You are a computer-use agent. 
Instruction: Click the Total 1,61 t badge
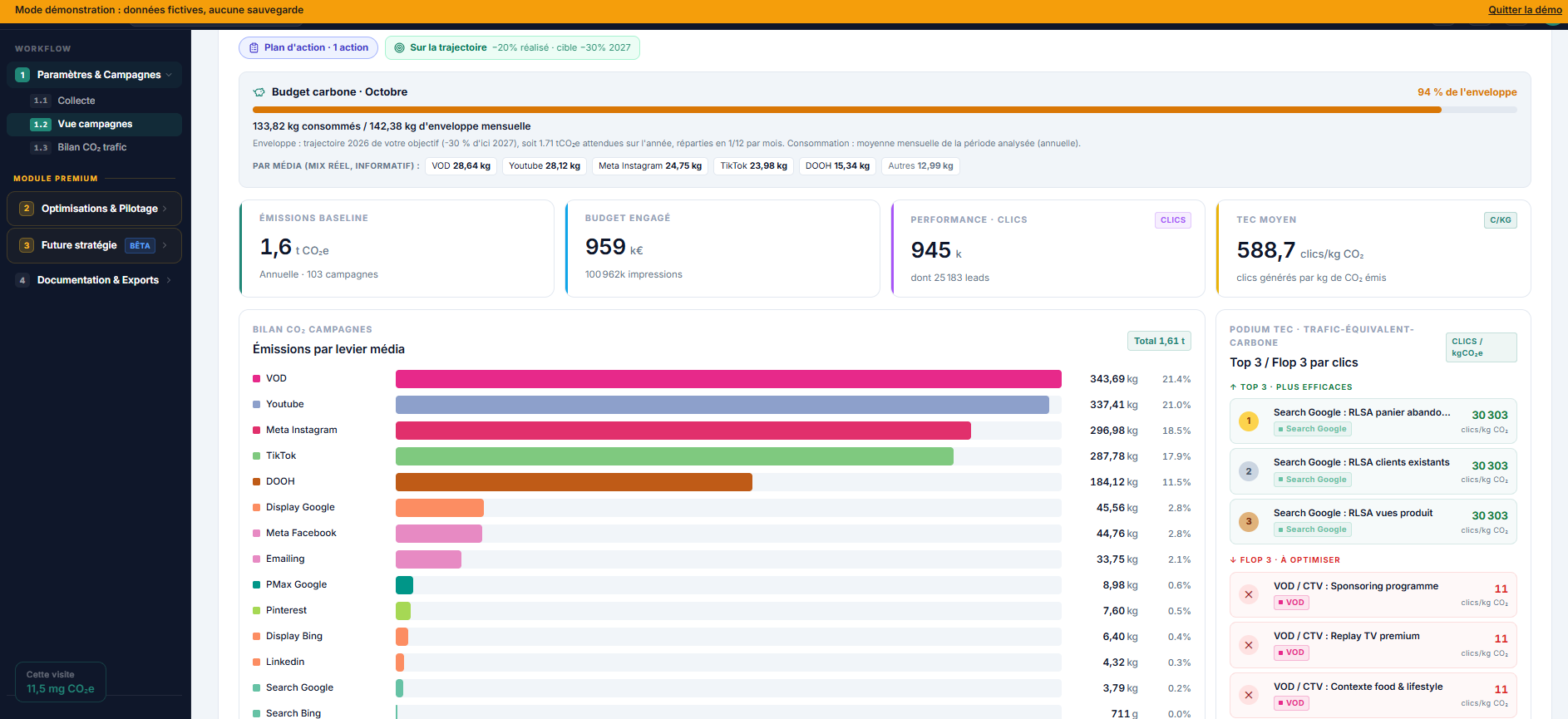point(1159,341)
